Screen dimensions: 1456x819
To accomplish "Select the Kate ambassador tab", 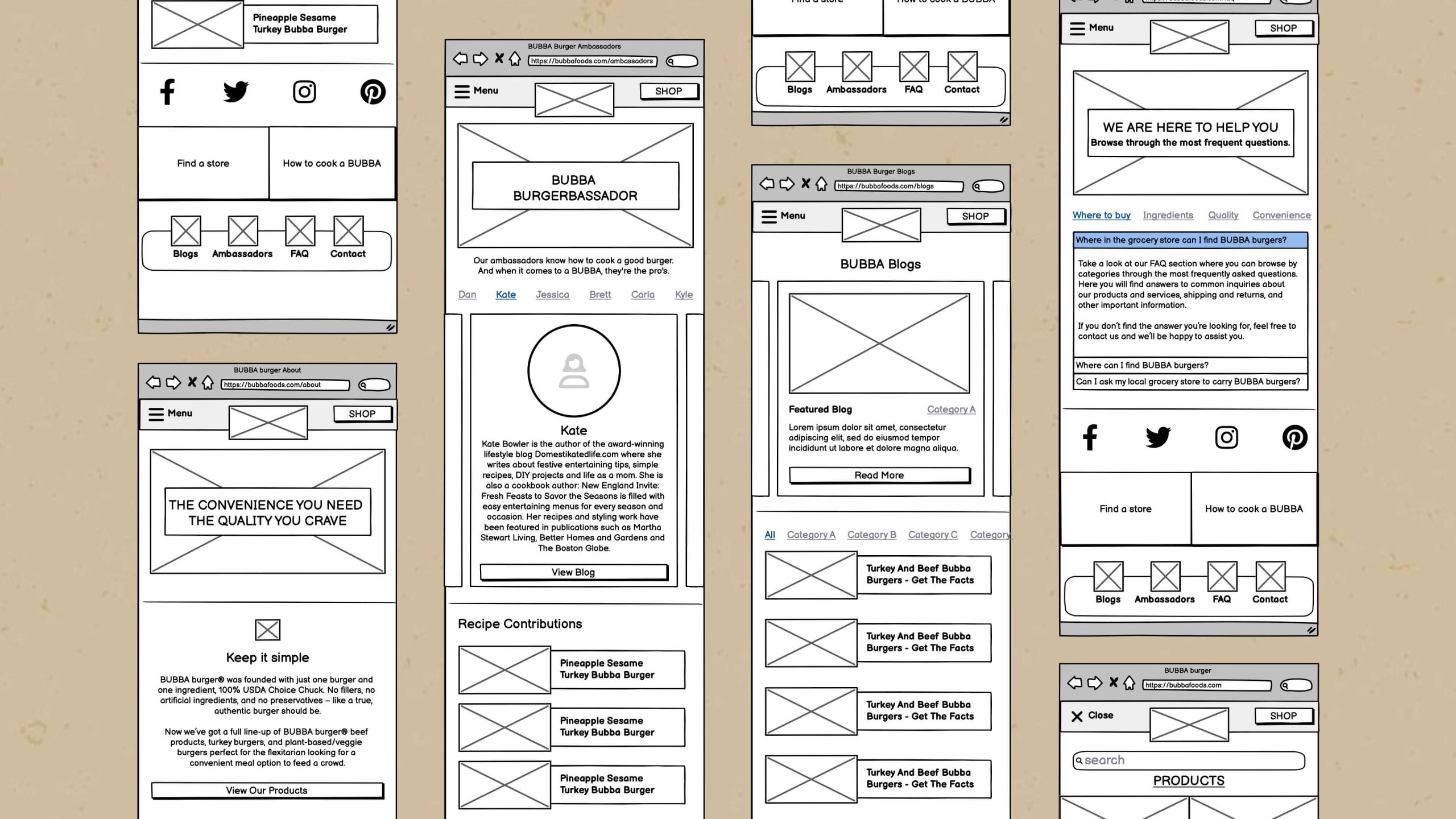I will click(506, 295).
